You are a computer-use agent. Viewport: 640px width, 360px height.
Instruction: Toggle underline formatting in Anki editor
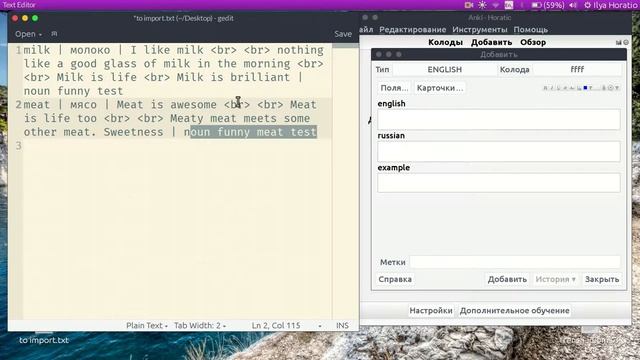click(558, 88)
